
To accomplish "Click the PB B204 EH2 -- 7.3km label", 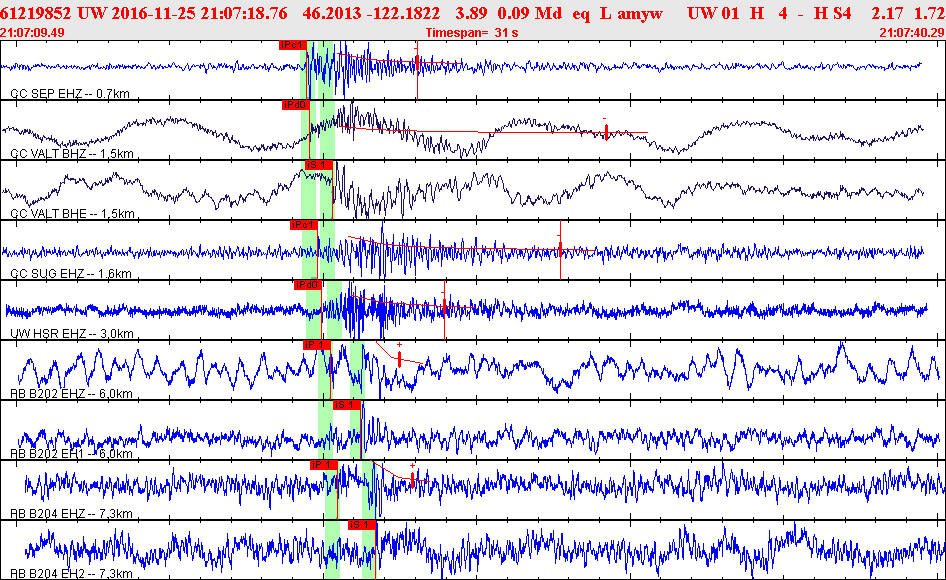I will pyautogui.click(x=71, y=573).
